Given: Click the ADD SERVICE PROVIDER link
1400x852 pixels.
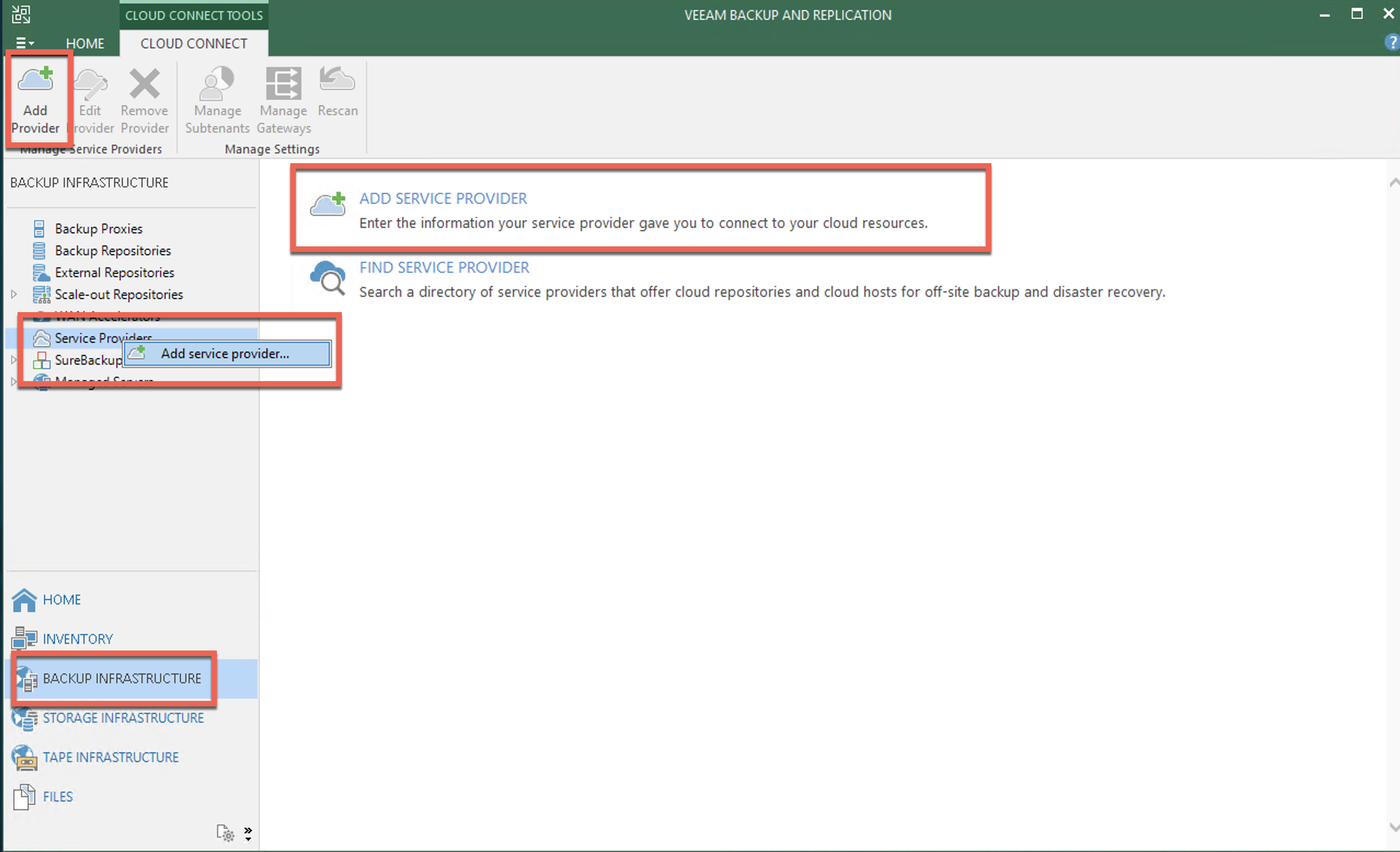Looking at the screenshot, I should pyautogui.click(x=443, y=198).
